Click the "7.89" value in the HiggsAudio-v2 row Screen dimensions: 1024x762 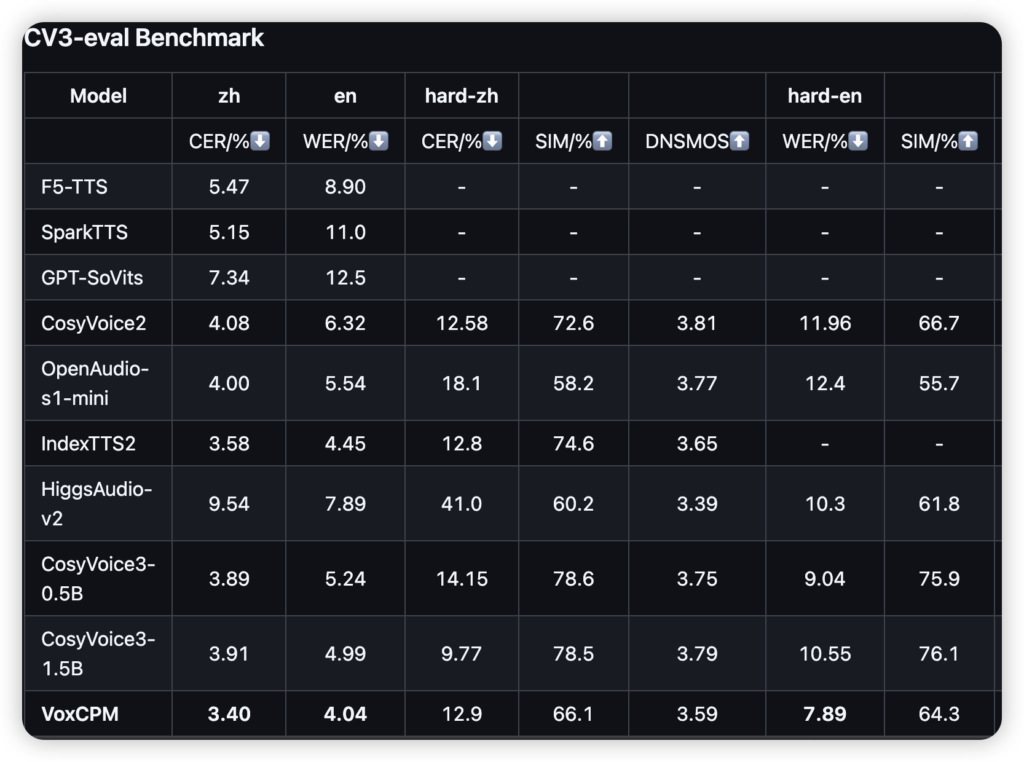345,503
